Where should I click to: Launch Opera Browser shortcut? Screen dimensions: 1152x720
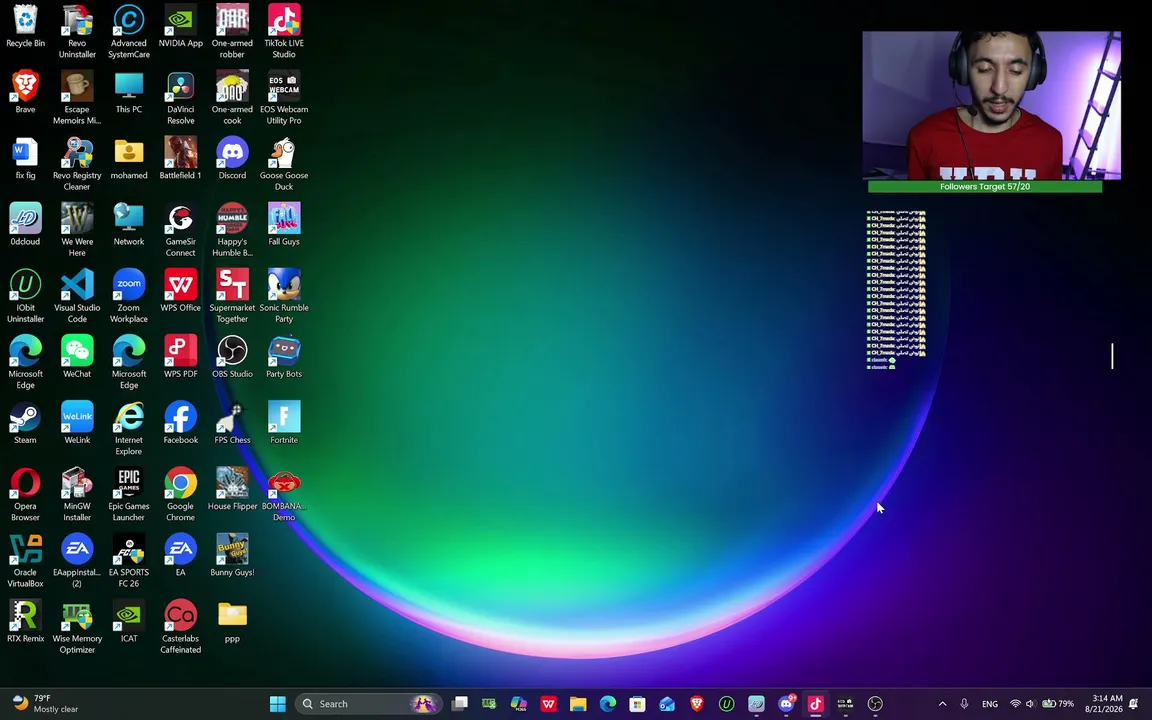[x=26, y=495]
